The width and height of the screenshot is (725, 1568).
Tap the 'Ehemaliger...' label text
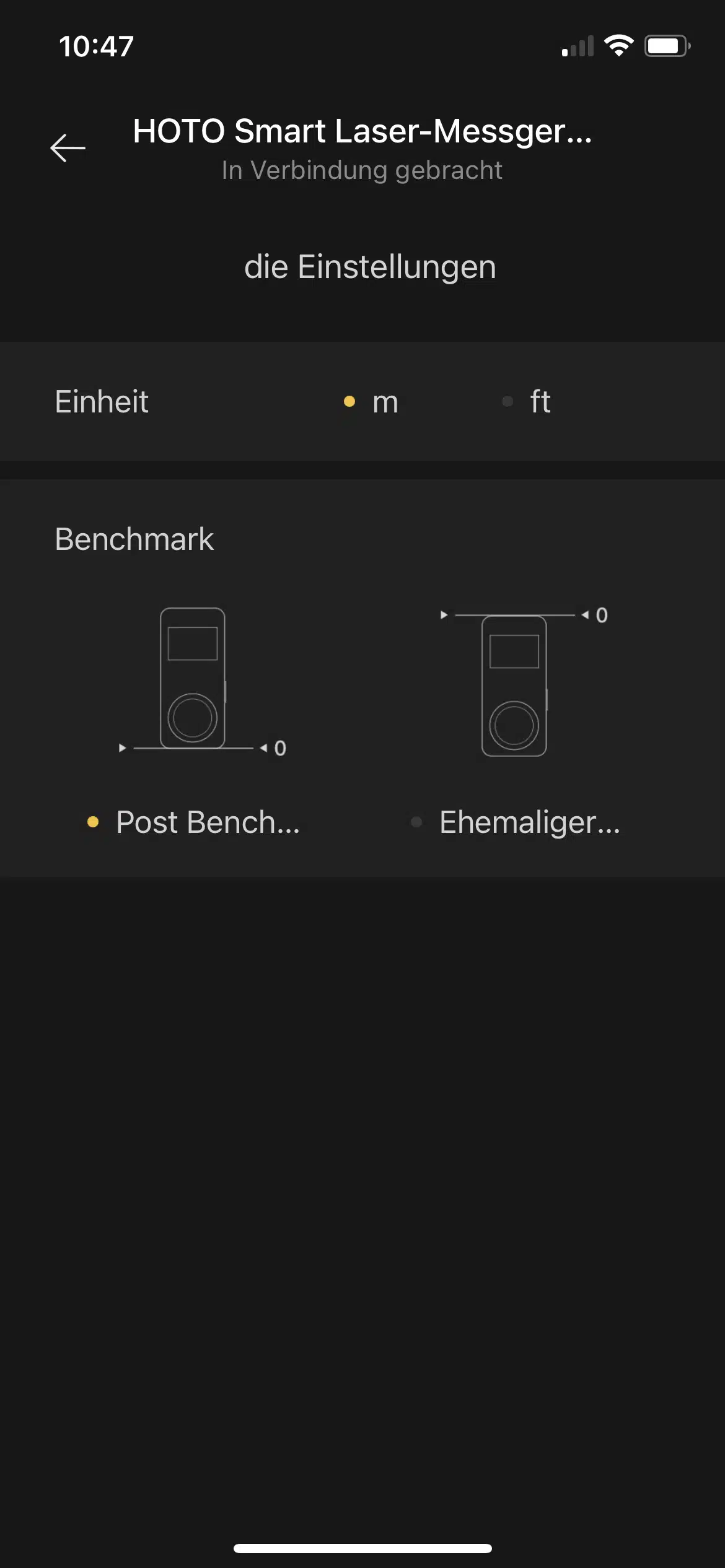click(530, 824)
